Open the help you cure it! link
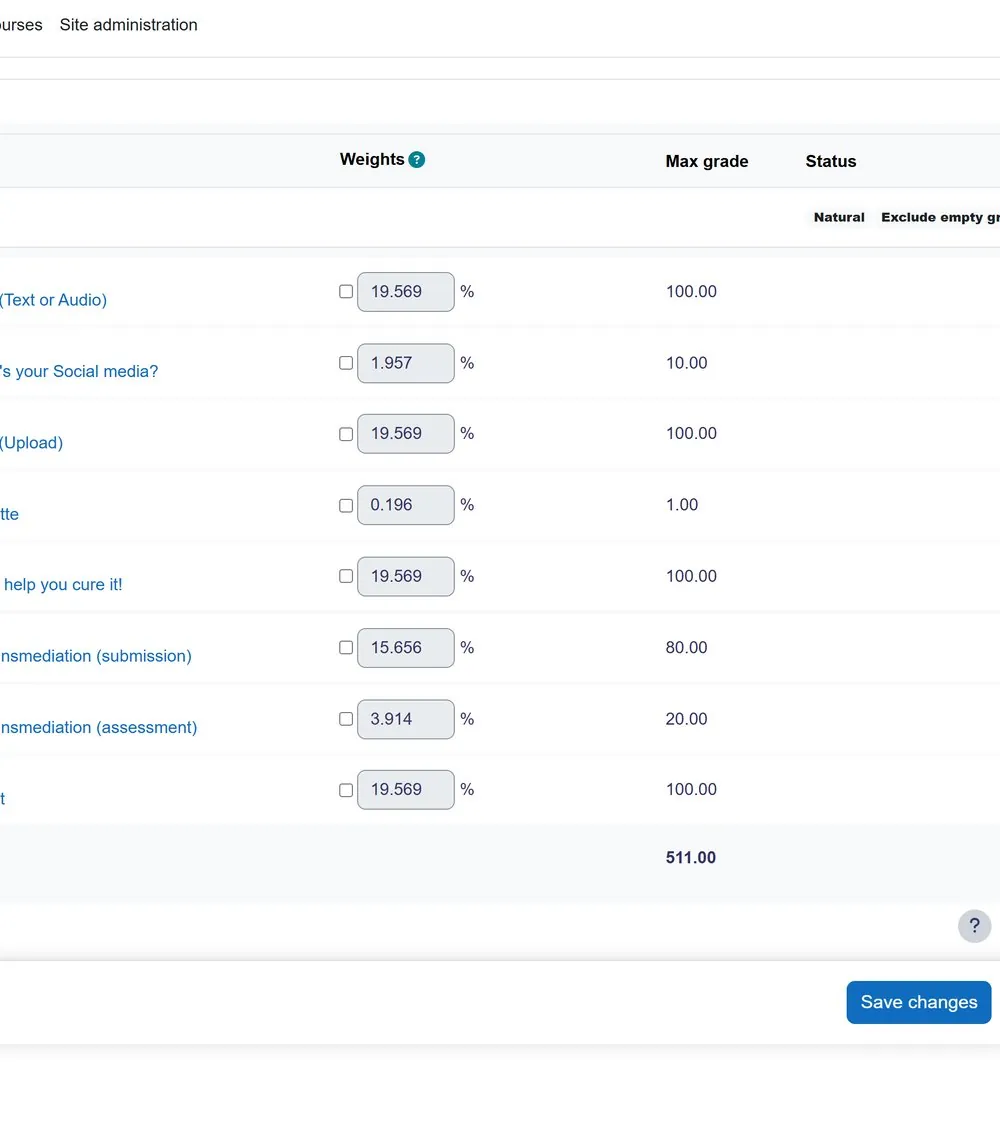This screenshot has height=1129, width=1000. tap(63, 584)
